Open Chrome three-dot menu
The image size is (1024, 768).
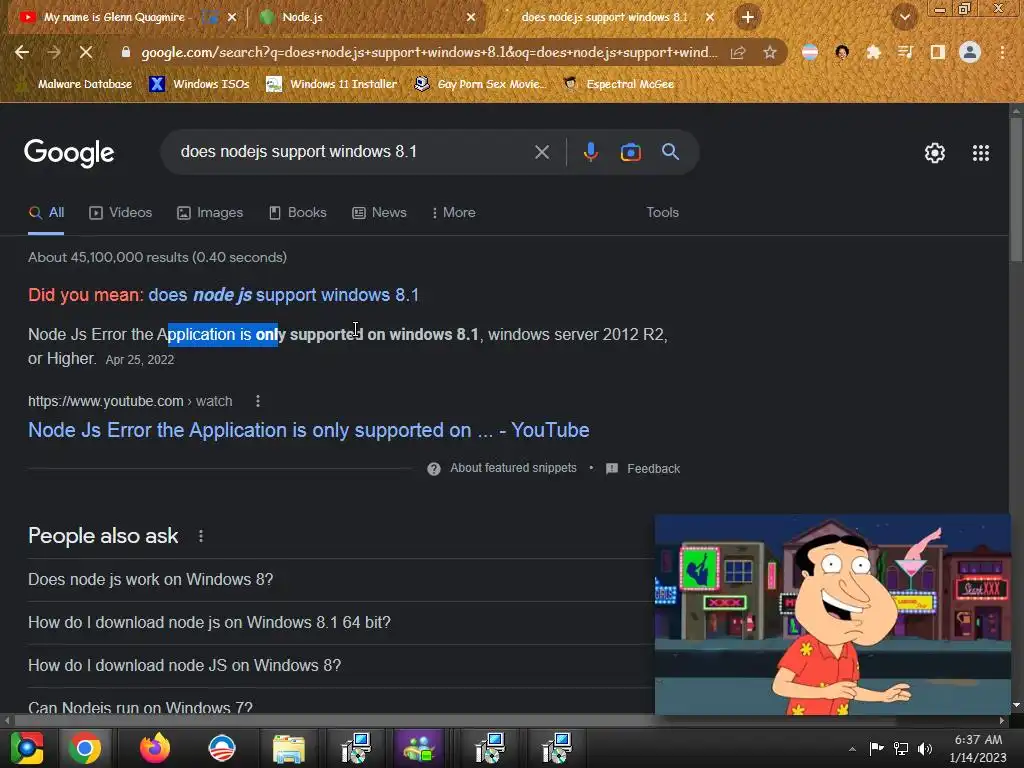point(1002,52)
